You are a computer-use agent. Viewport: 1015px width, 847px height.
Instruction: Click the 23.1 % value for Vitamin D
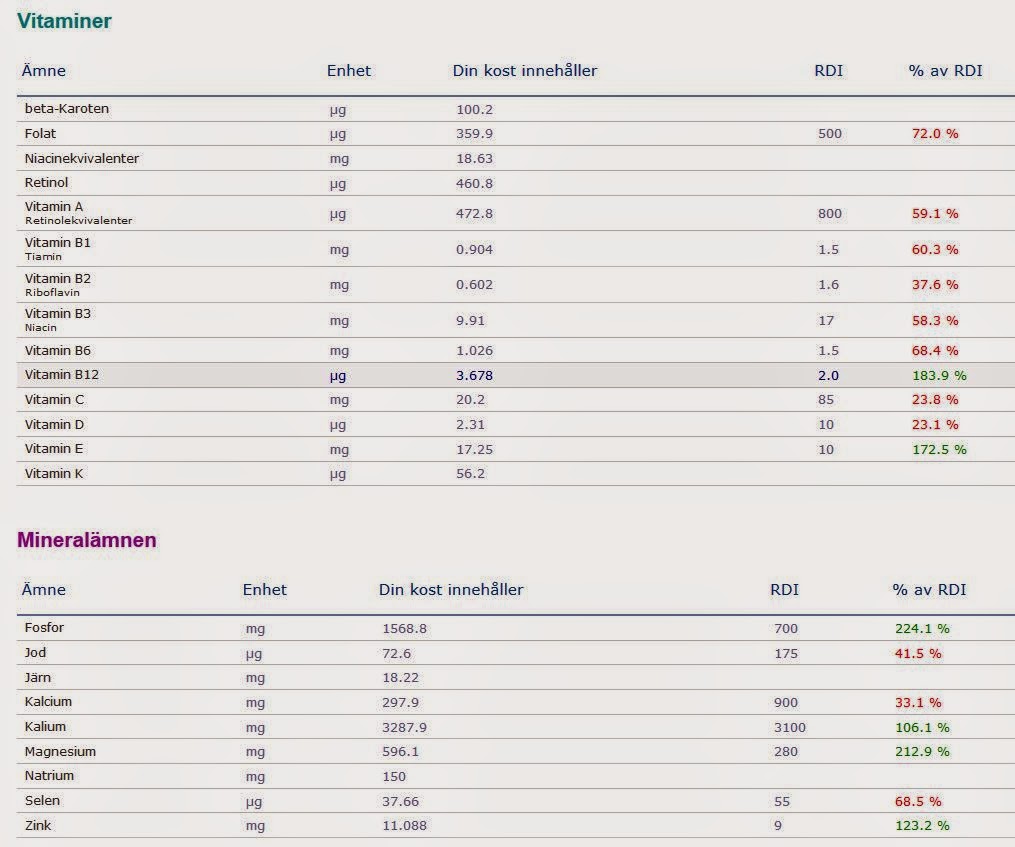(935, 425)
